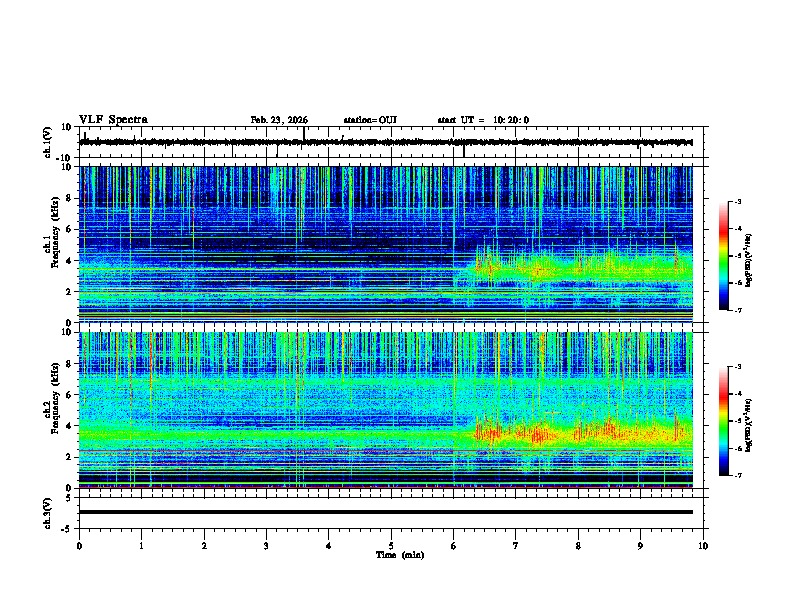
Task: Click the time axis tick label "3"
Action: tap(266, 546)
